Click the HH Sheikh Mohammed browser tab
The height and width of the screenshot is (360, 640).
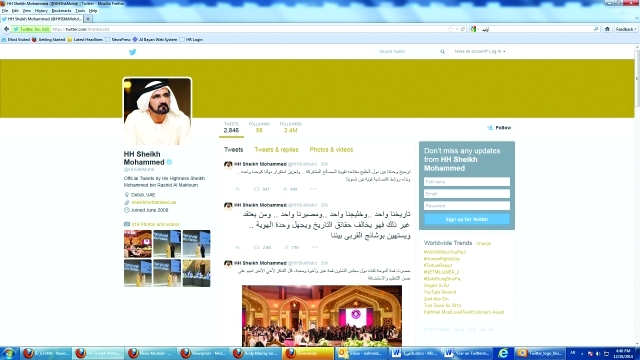[42, 19]
